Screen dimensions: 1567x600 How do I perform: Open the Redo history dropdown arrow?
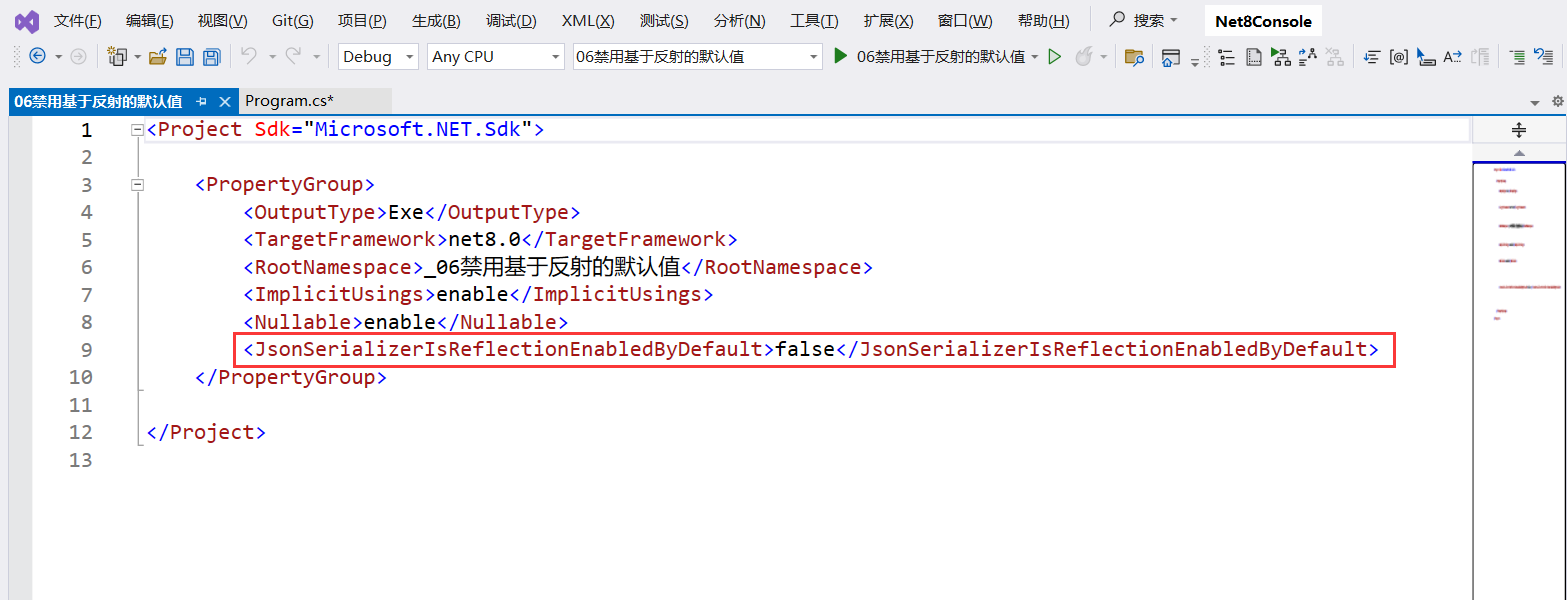pos(316,57)
